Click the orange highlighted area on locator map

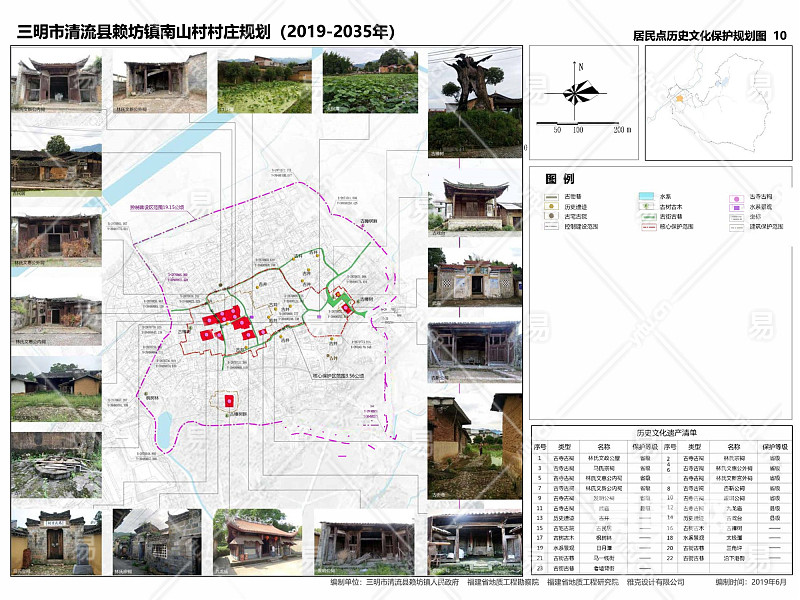[680, 99]
